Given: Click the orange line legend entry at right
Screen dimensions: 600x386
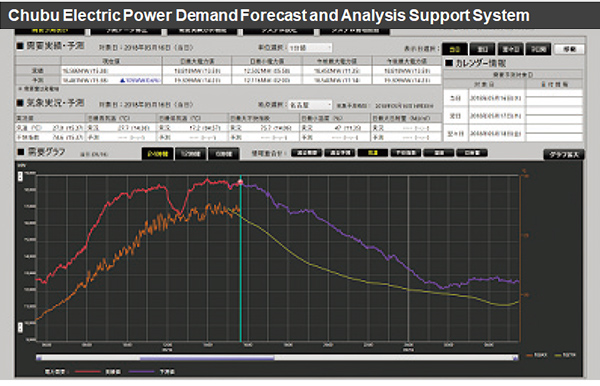Looking at the screenshot, I should point(536,355).
